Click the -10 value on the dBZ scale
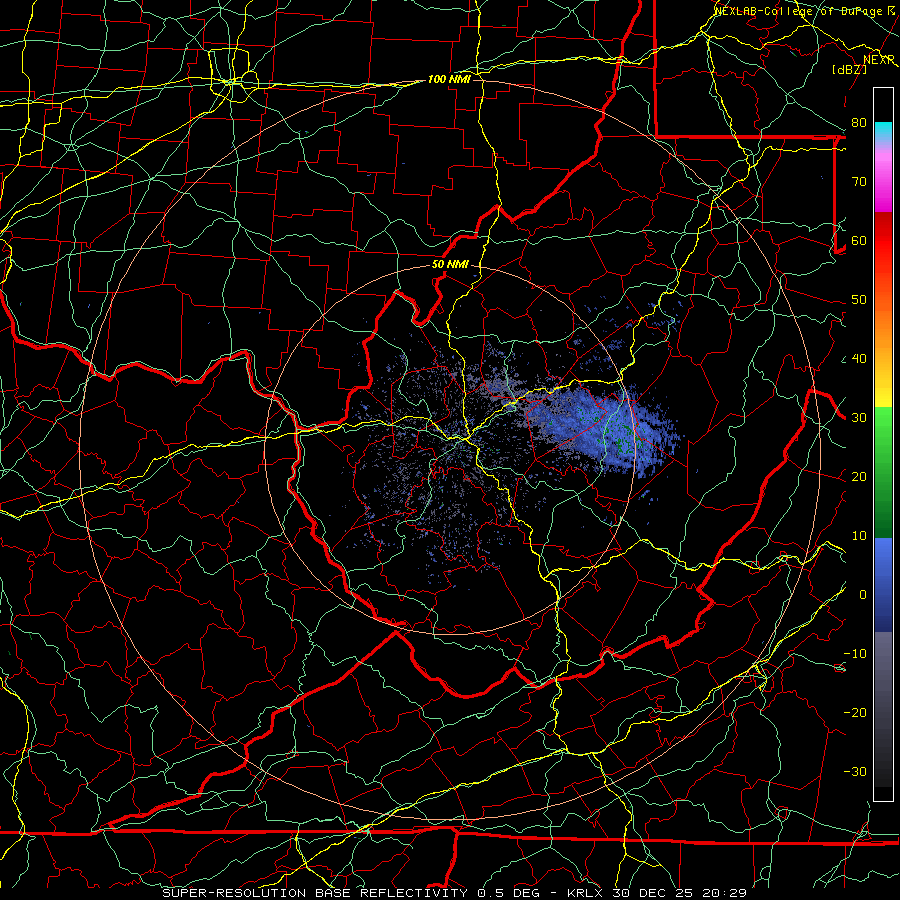 [855, 654]
